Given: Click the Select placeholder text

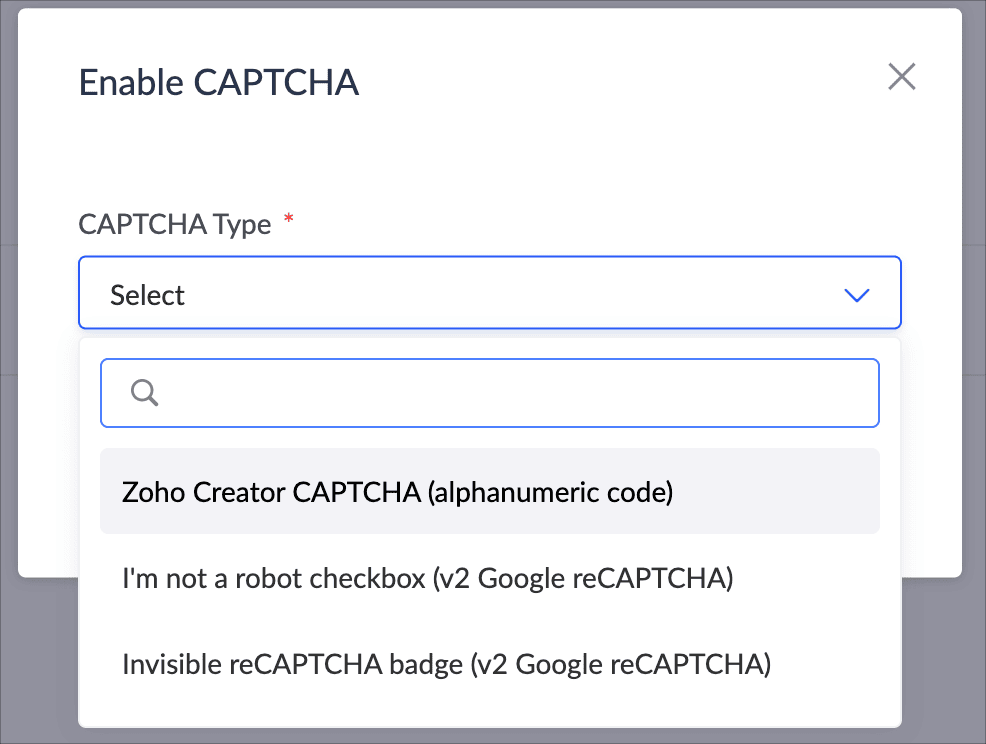Looking at the screenshot, I should [148, 295].
